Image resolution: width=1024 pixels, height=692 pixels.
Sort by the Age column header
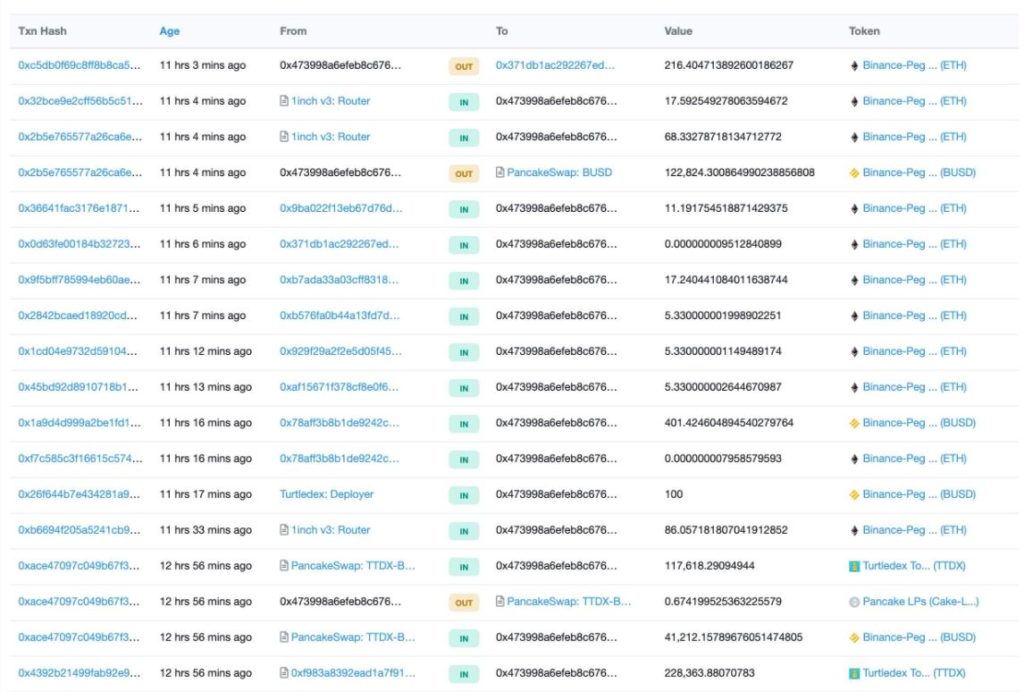[169, 31]
